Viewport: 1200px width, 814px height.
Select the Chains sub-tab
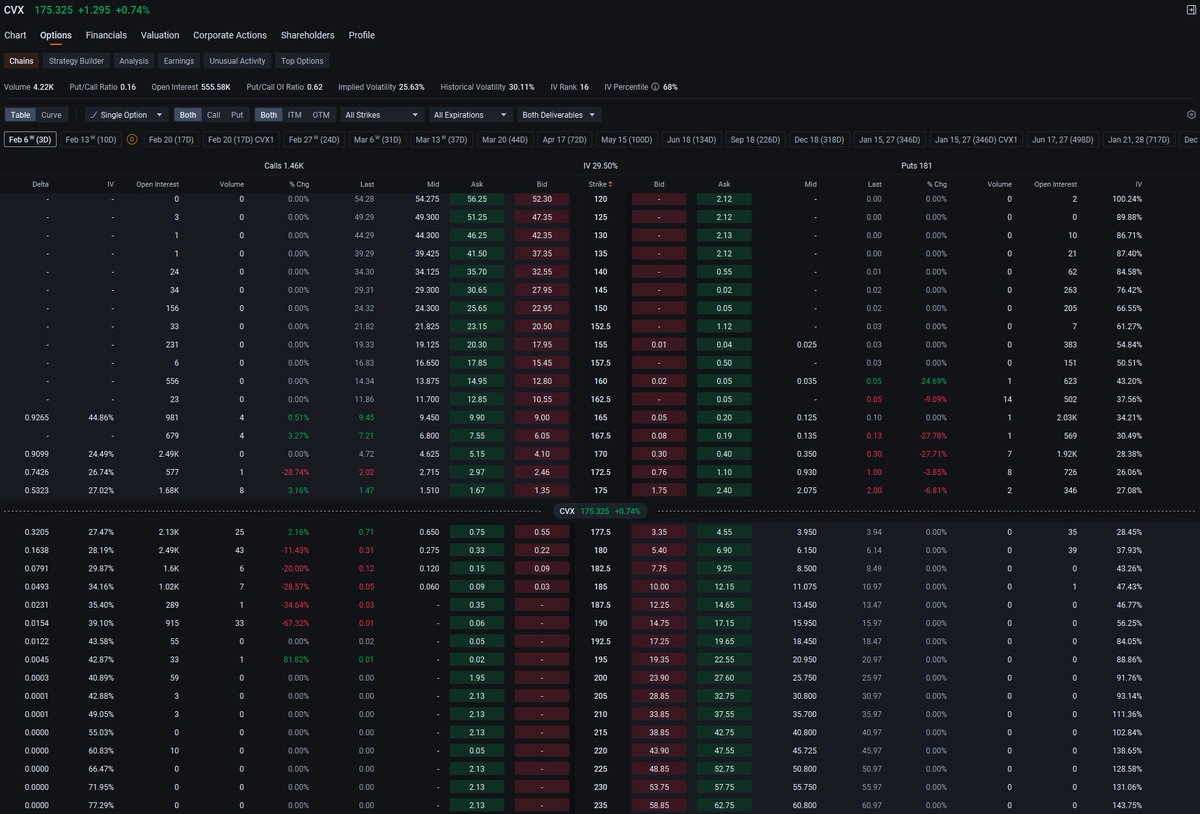[21, 61]
